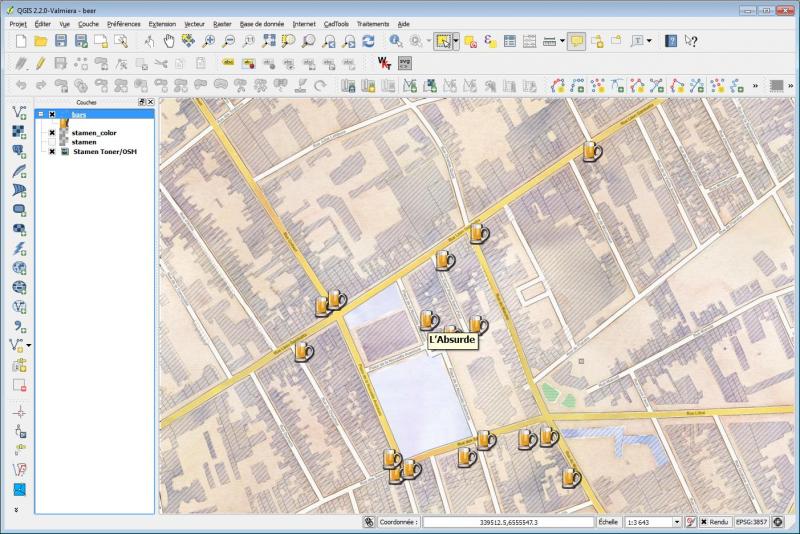Open the Vecteur menu

pyautogui.click(x=194, y=23)
